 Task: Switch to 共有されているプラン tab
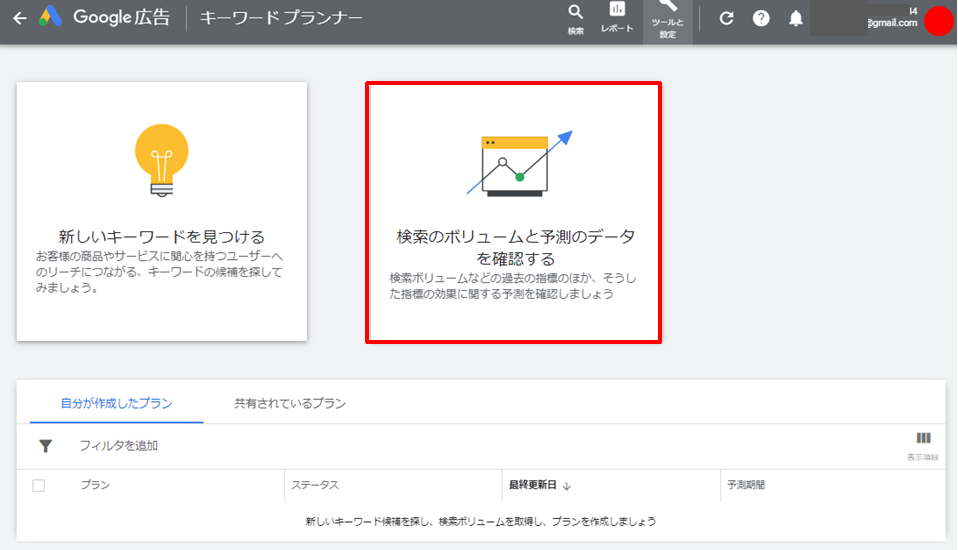(x=290, y=403)
